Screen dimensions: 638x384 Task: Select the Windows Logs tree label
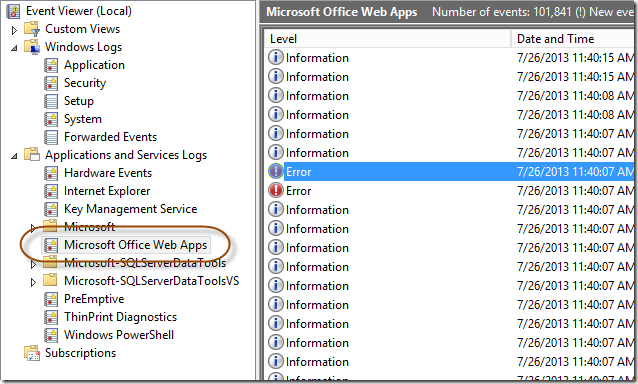(83, 47)
